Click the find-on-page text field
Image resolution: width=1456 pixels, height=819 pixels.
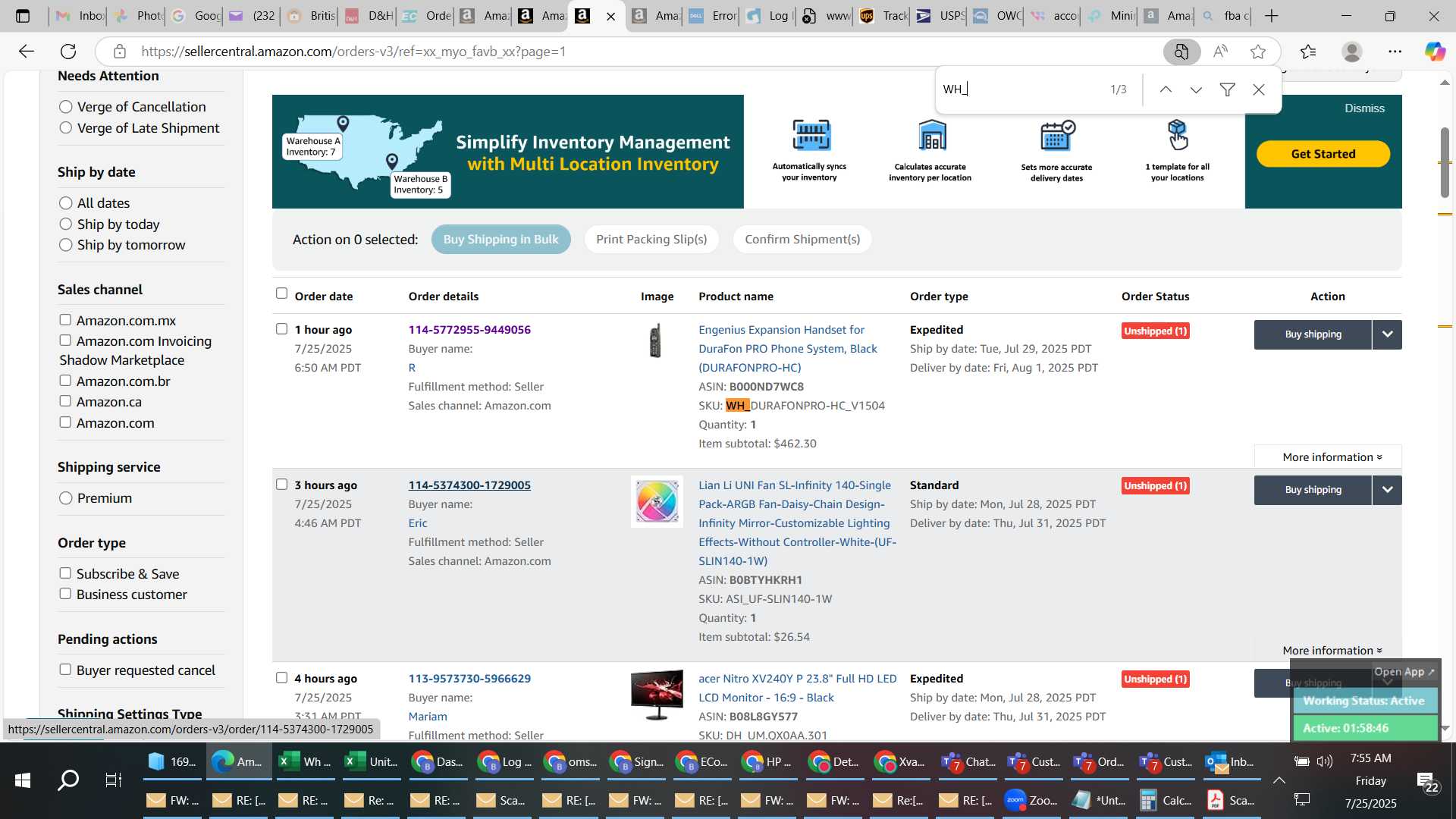pyautogui.click(x=1020, y=89)
